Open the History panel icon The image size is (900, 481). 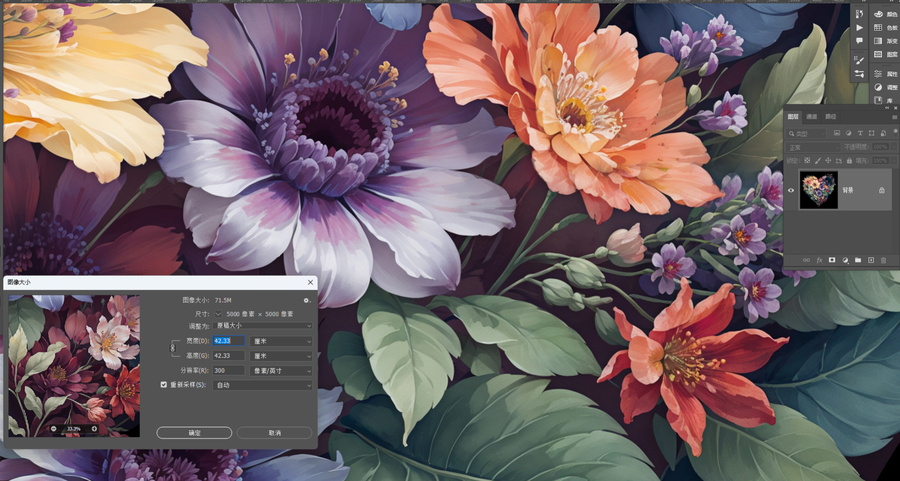coord(859,14)
